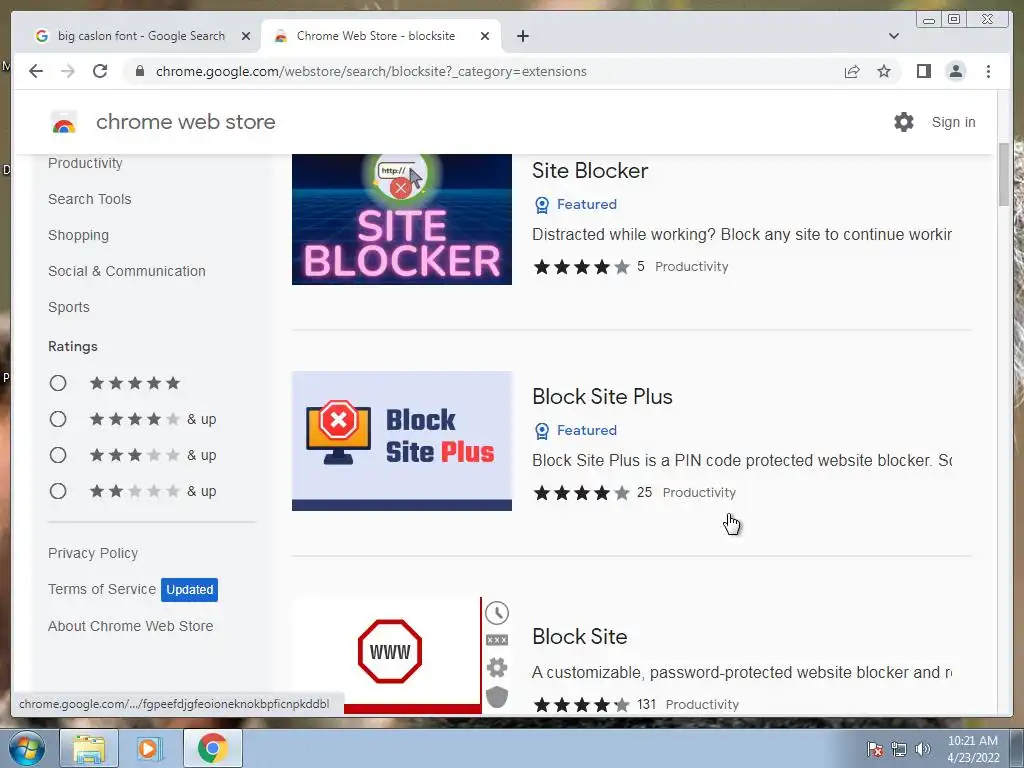Open Windows Explorer from the taskbar
The height and width of the screenshot is (768, 1024).
[x=89, y=748]
